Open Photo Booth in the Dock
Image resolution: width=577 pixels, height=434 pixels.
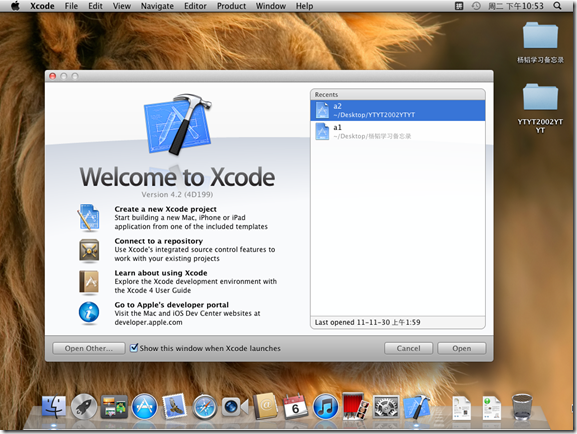pyautogui.click(x=355, y=406)
